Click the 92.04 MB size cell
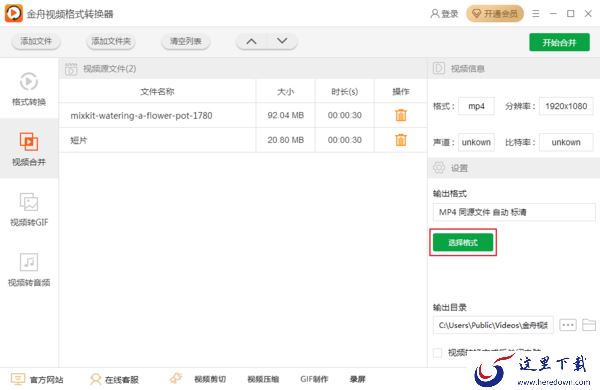 [285, 115]
